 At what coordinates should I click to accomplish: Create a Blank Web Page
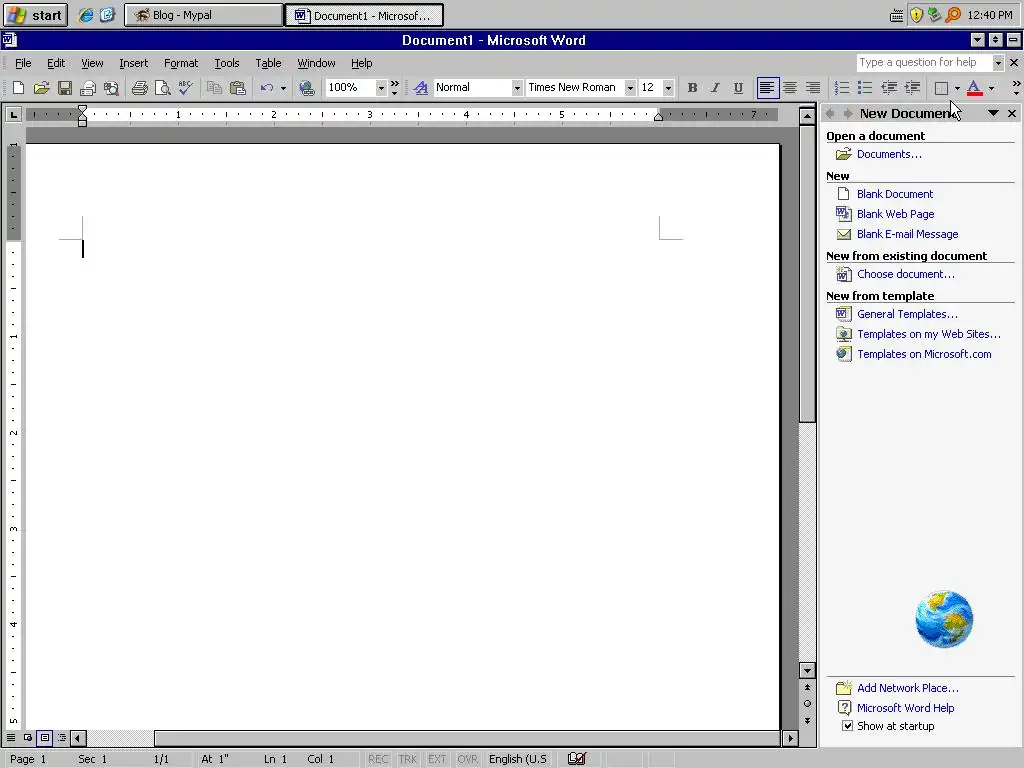coord(895,214)
